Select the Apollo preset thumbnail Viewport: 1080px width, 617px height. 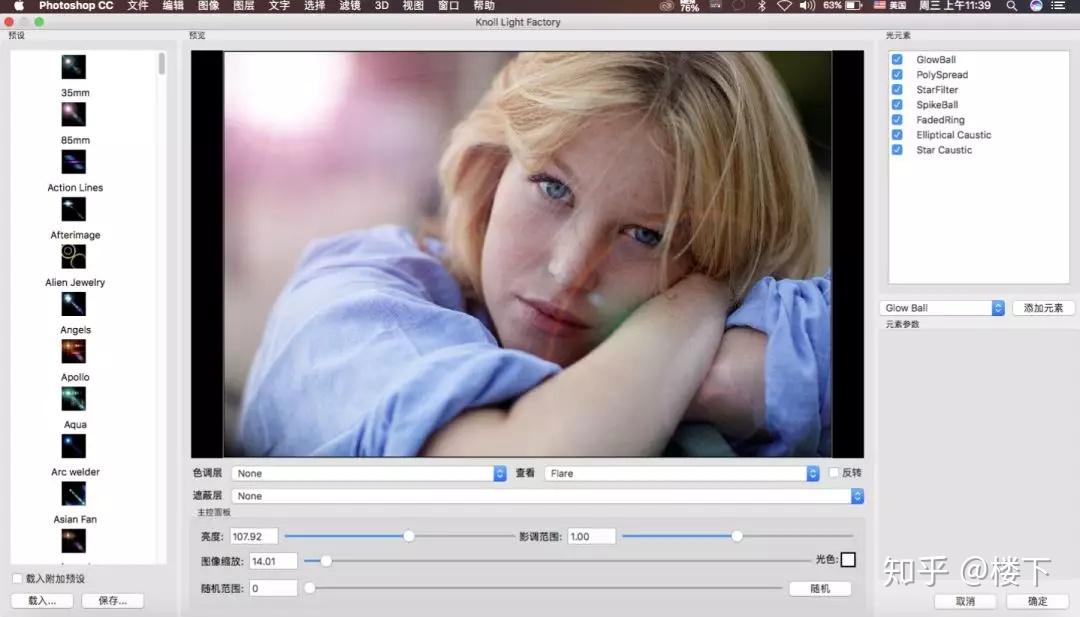(x=74, y=352)
